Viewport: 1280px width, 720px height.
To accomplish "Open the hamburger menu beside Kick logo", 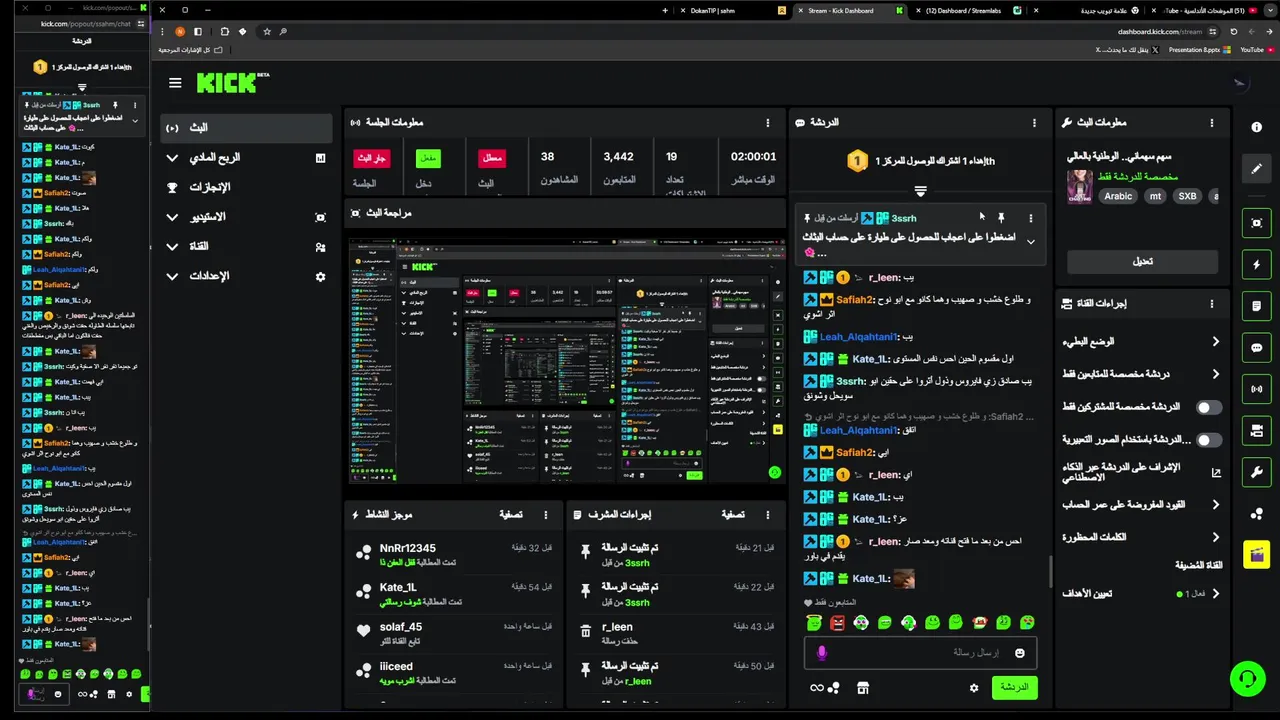I will [175, 83].
